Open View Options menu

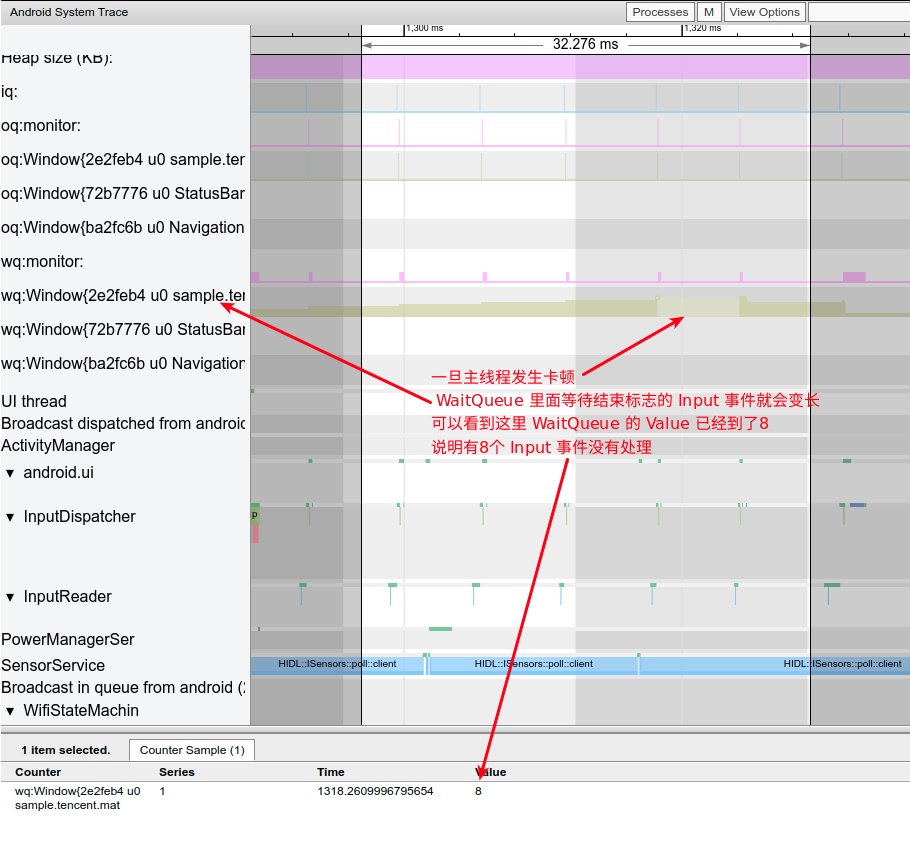pyautogui.click(x=764, y=12)
